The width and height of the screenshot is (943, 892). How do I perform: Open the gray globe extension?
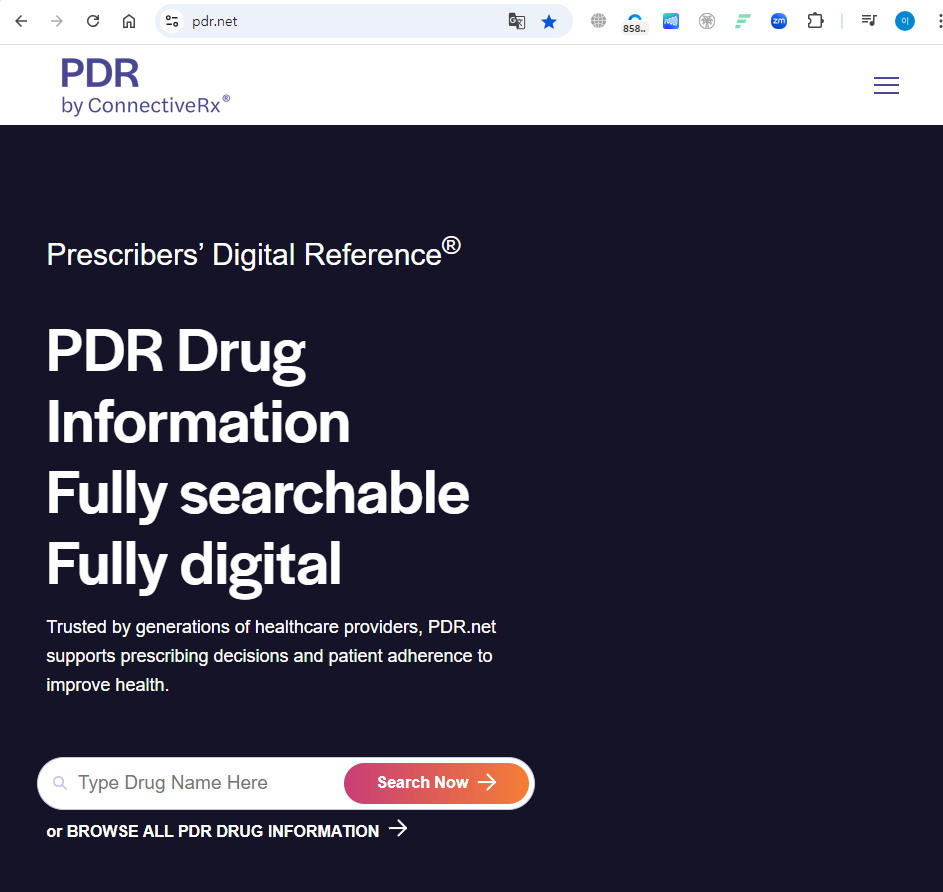tap(598, 21)
